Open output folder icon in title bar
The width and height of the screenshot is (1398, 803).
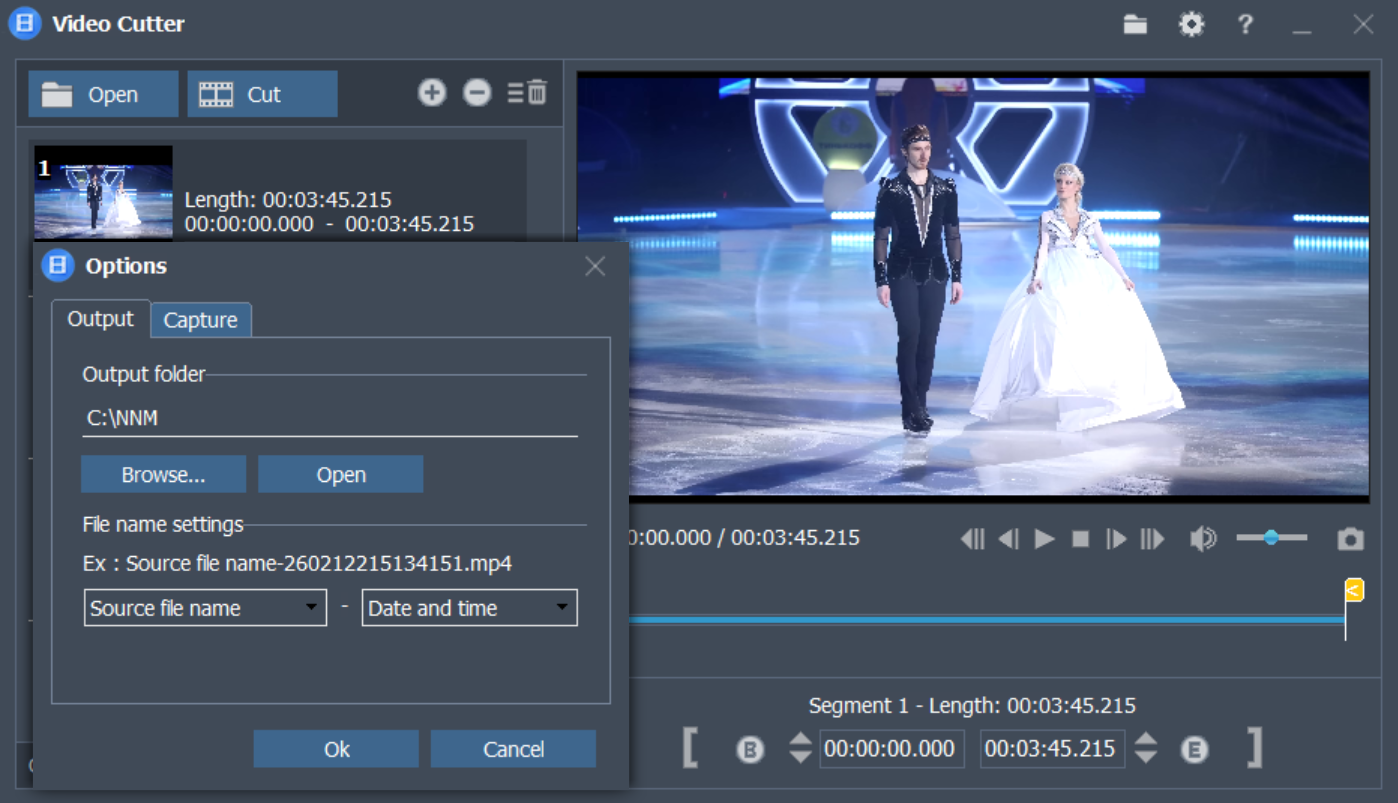point(1135,25)
